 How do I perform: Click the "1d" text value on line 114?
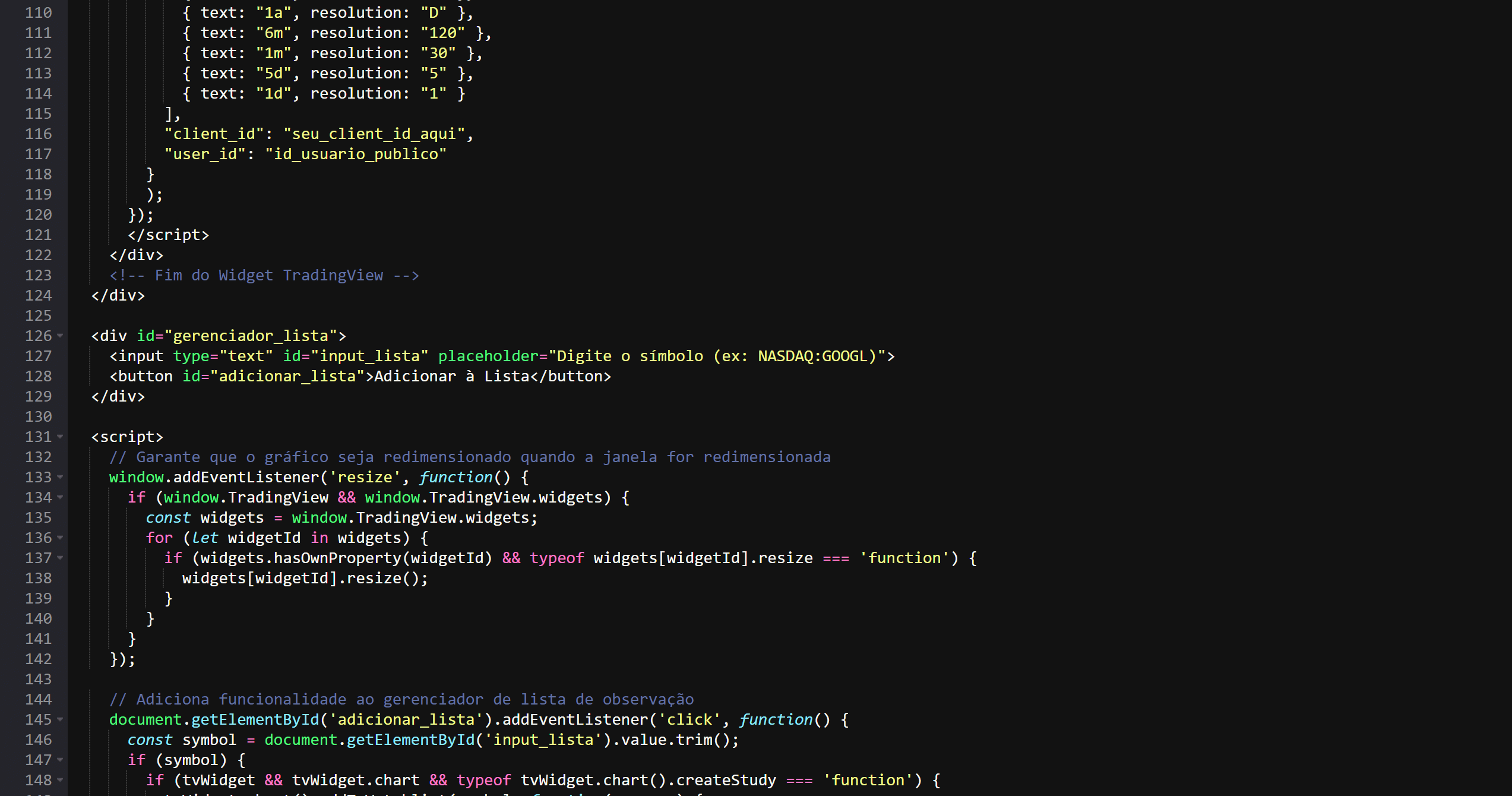click(x=274, y=94)
